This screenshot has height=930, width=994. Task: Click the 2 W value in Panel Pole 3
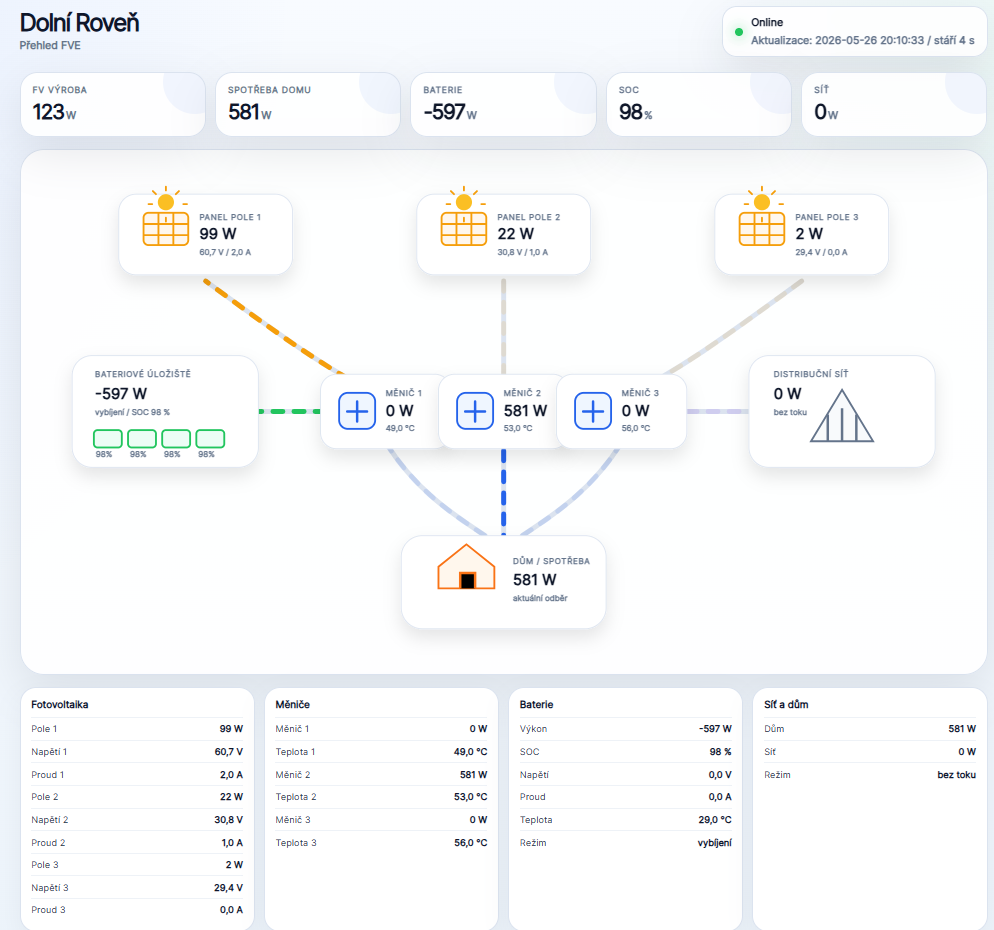[x=809, y=234]
